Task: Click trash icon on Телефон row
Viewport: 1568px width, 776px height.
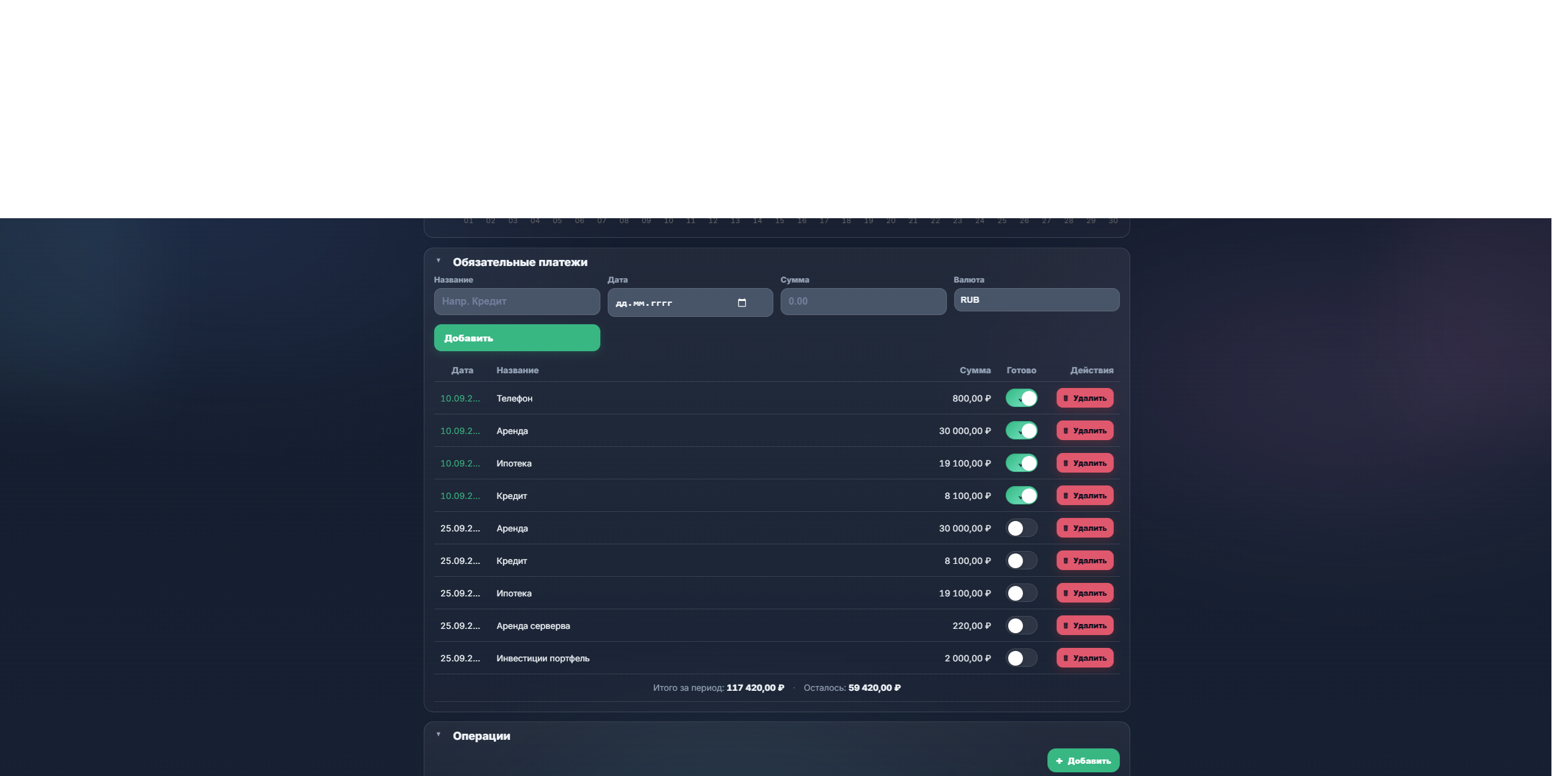Action: [1066, 398]
